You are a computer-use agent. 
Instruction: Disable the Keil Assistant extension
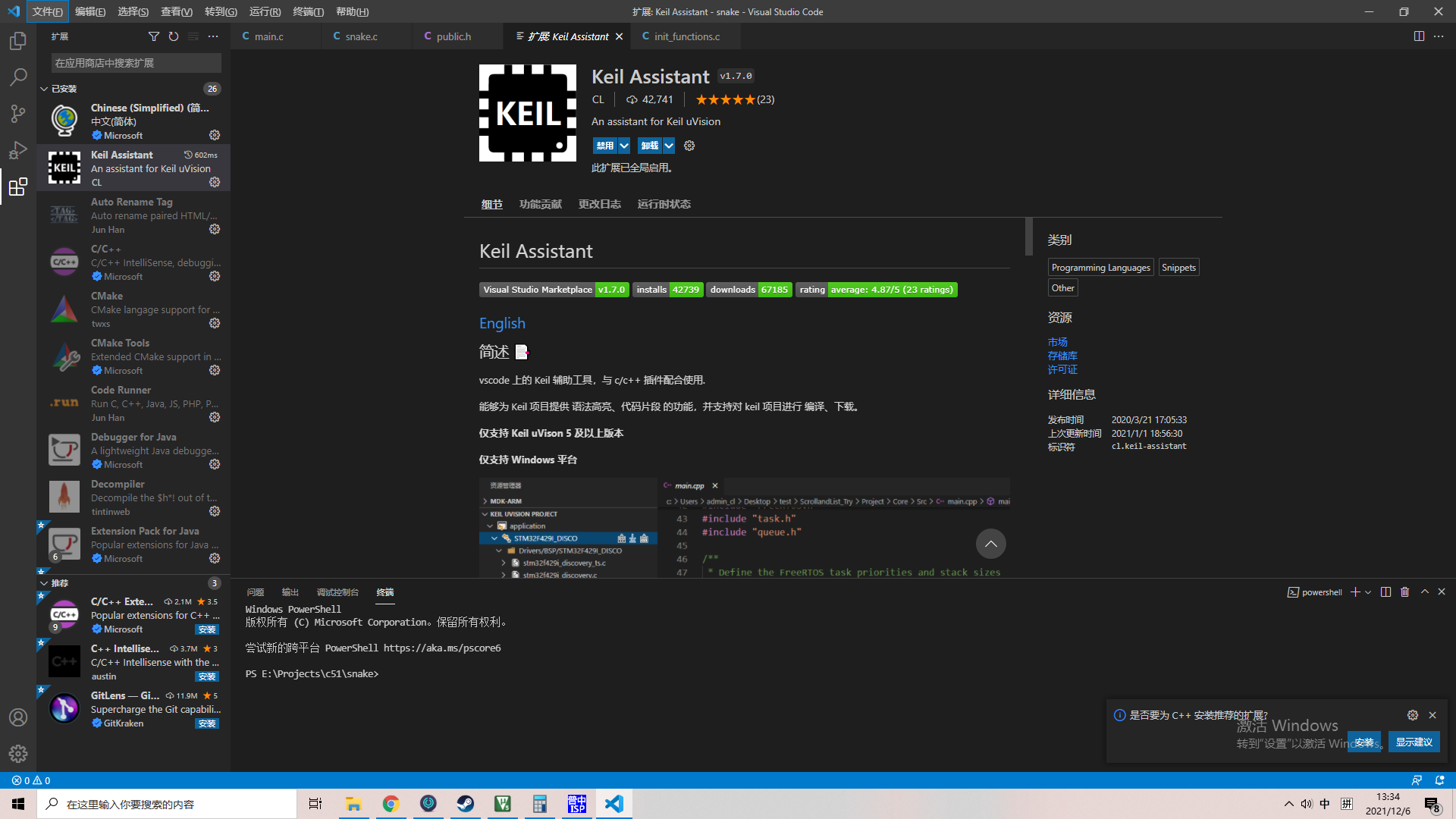click(x=605, y=146)
